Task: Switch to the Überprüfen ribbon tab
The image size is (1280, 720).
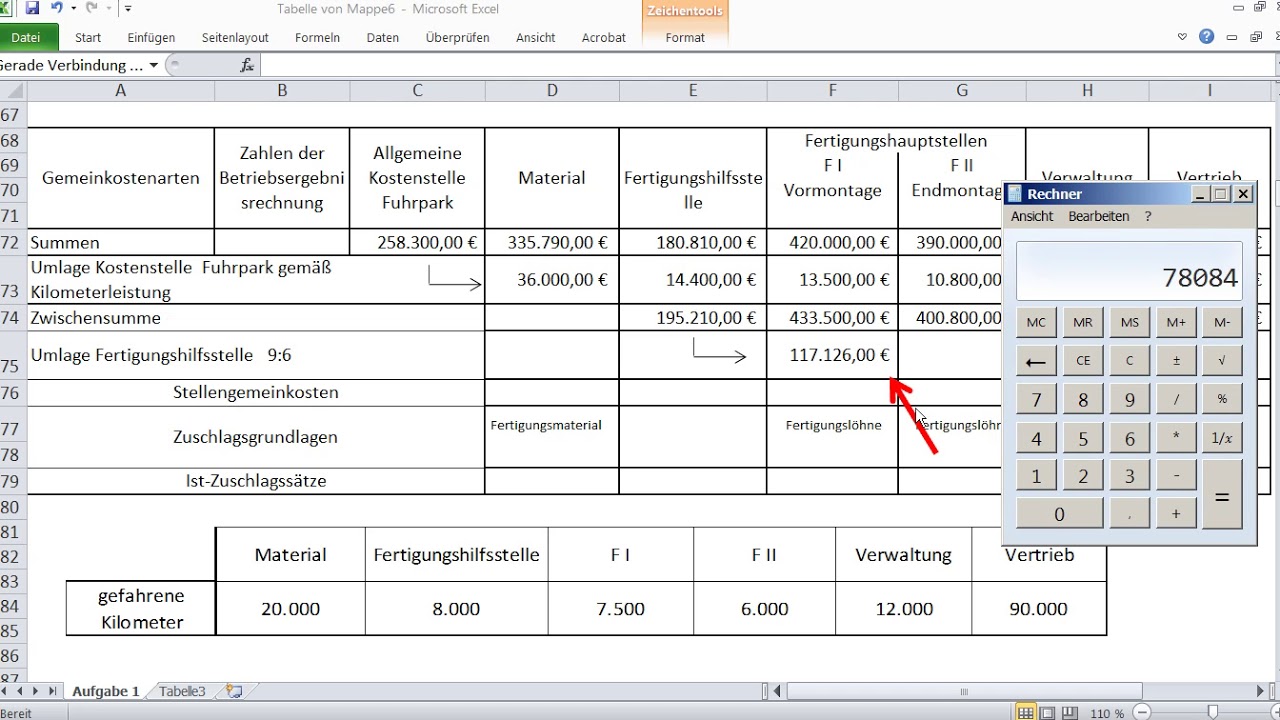Action: 457,38
